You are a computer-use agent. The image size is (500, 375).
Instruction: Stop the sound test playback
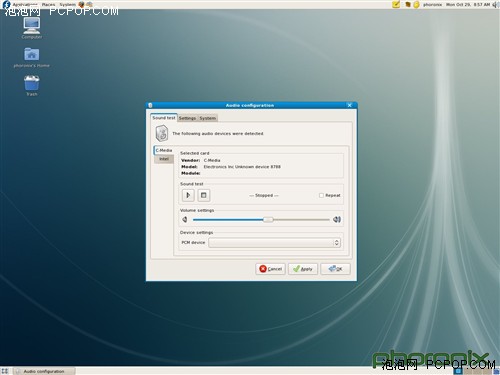click(x=204, y=195)
